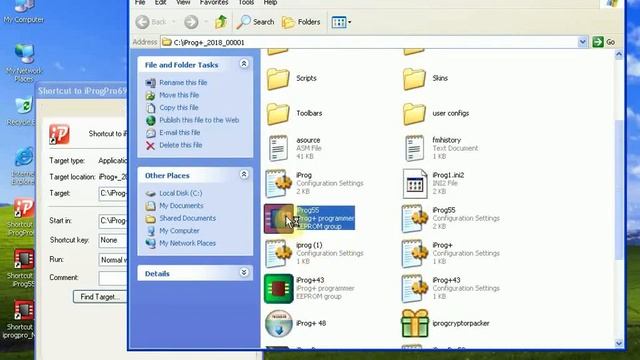Click Copy this file

tap(178, 108)
